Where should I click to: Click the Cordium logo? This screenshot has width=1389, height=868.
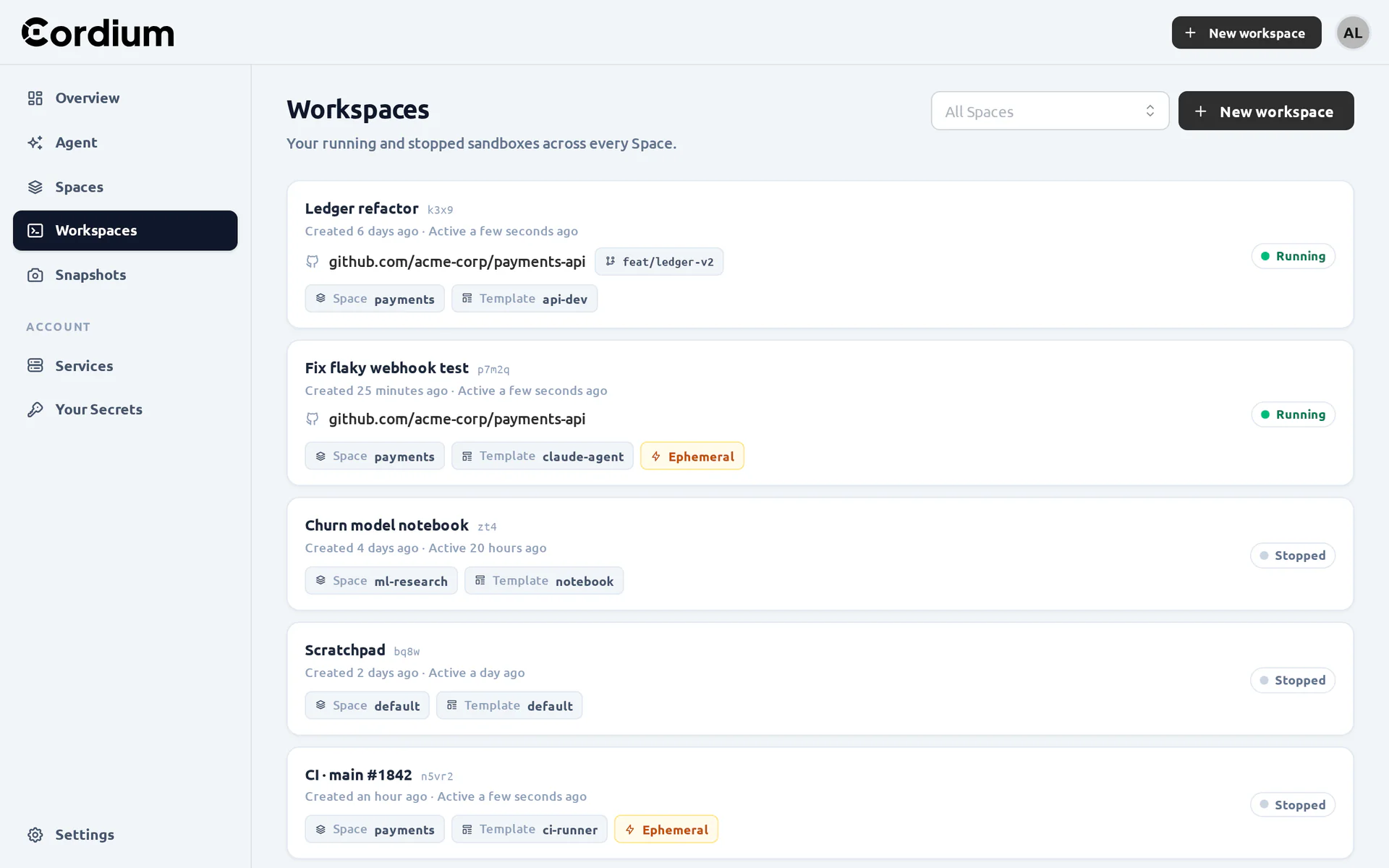(98, 33)
